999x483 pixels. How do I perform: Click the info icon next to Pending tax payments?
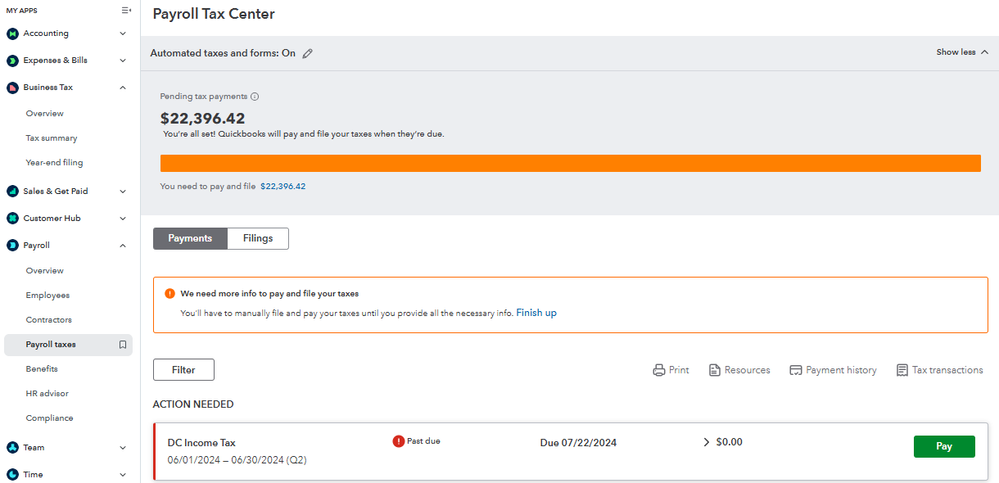(x=254, y=97)
